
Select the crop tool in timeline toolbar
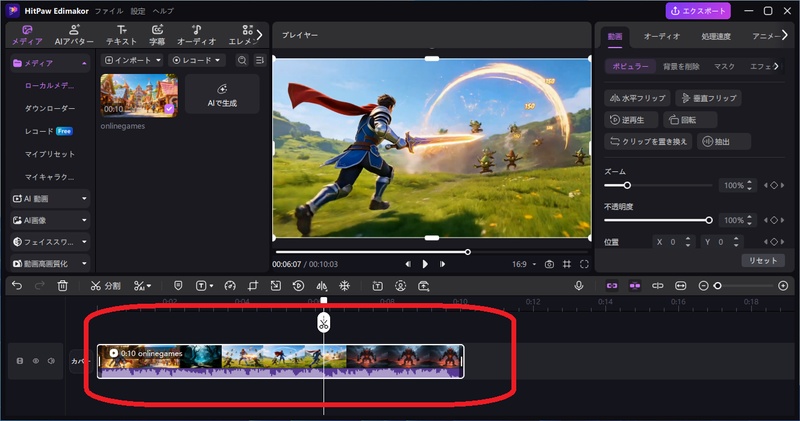coord(253,286)
